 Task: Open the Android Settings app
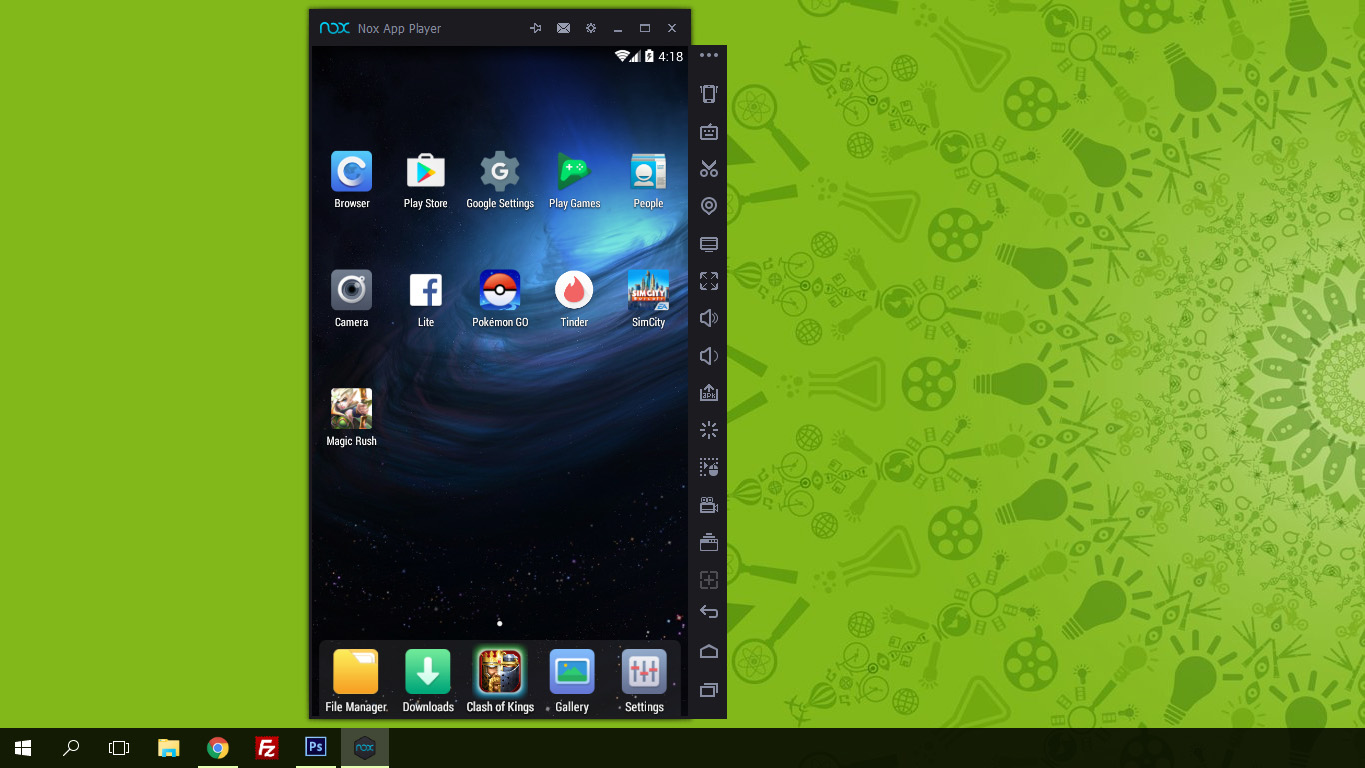[644, 672]
